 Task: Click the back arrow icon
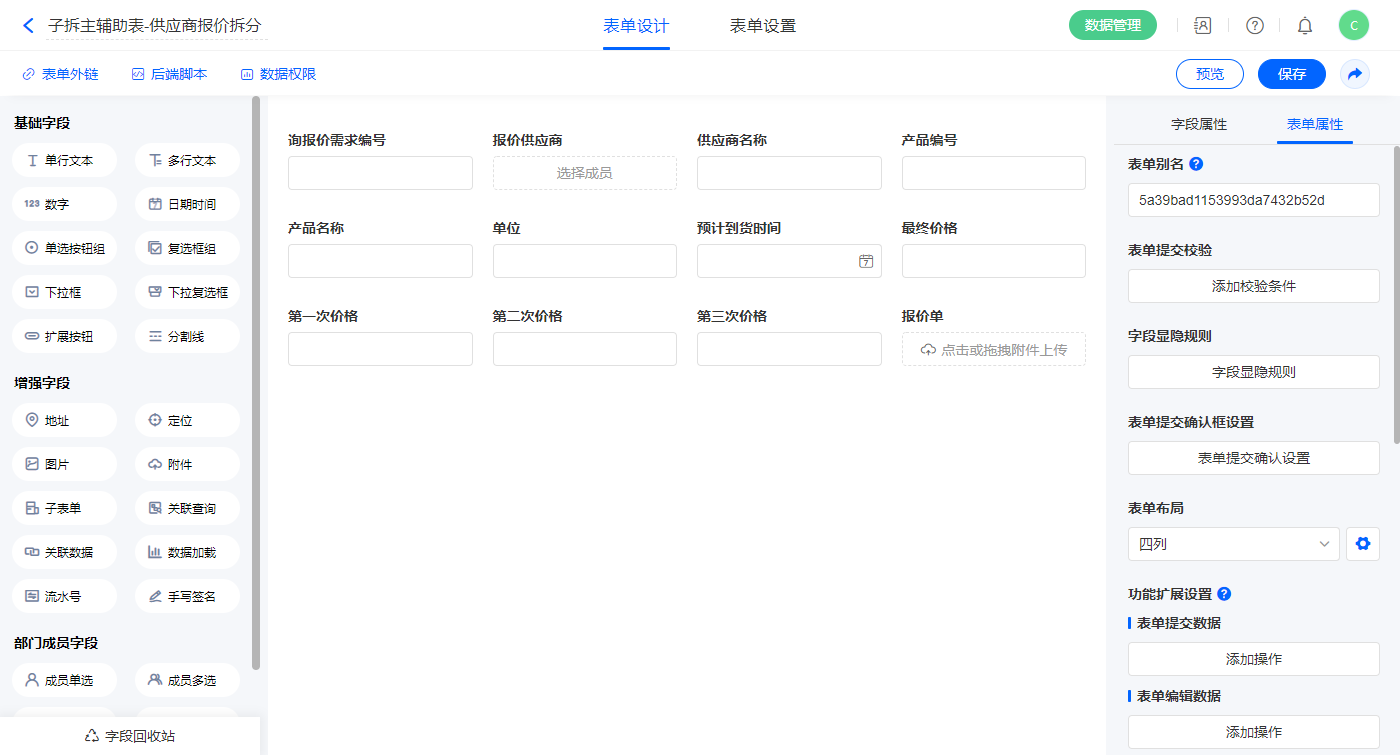pyautogui.click(x=28, y=26)
